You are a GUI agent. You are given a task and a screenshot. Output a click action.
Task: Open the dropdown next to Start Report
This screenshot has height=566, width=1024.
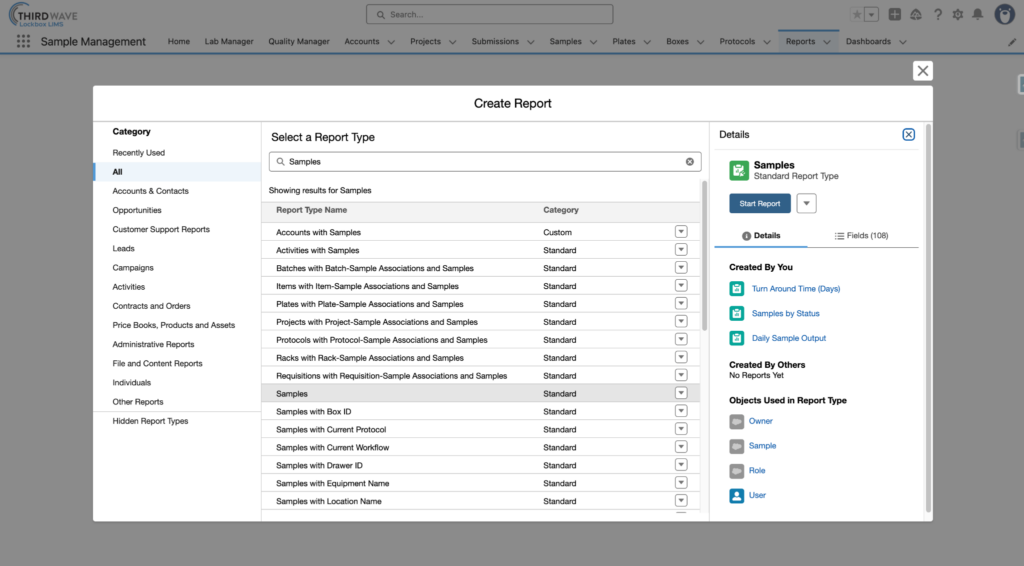[807, 203]
